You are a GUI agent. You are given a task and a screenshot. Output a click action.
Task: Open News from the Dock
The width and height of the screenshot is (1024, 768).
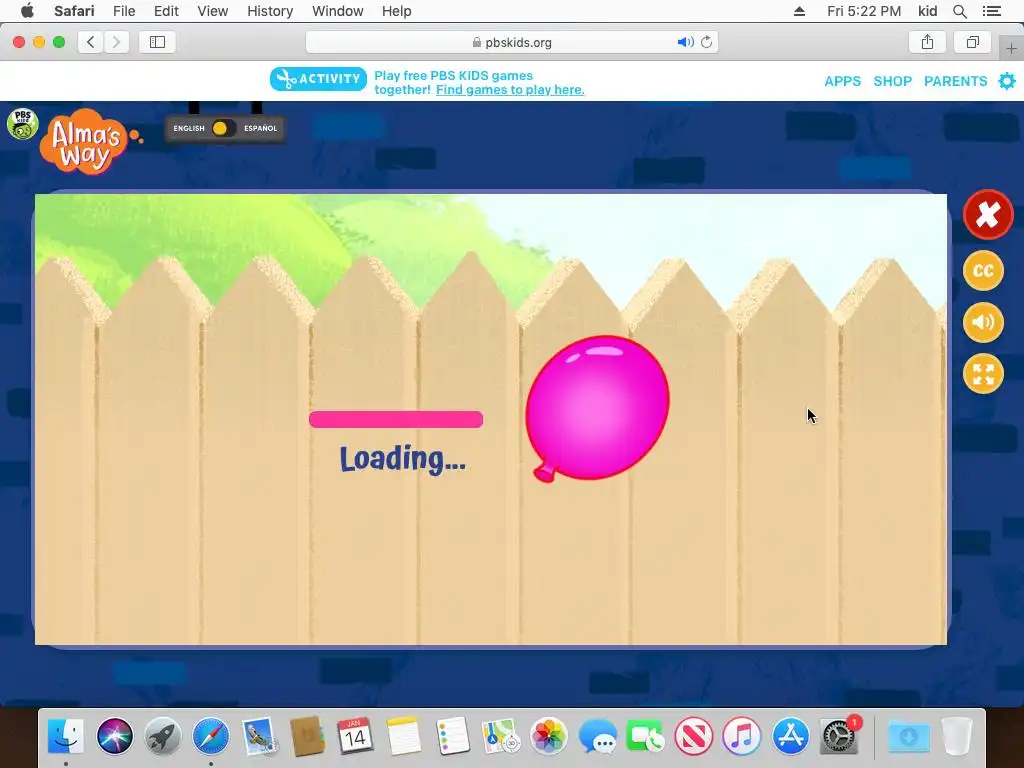694,736
